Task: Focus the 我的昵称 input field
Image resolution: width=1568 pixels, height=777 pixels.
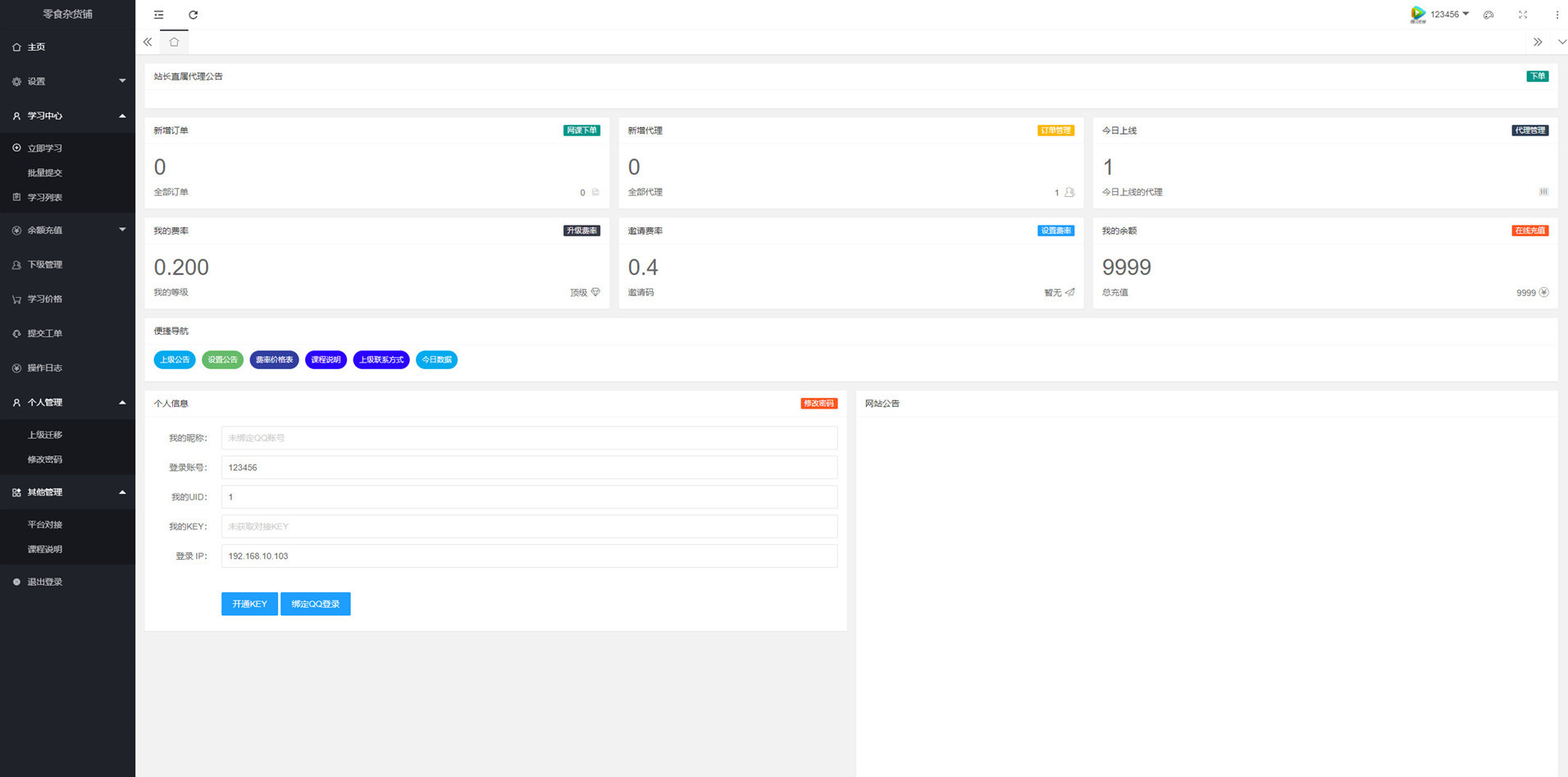Action: point(529,438)
